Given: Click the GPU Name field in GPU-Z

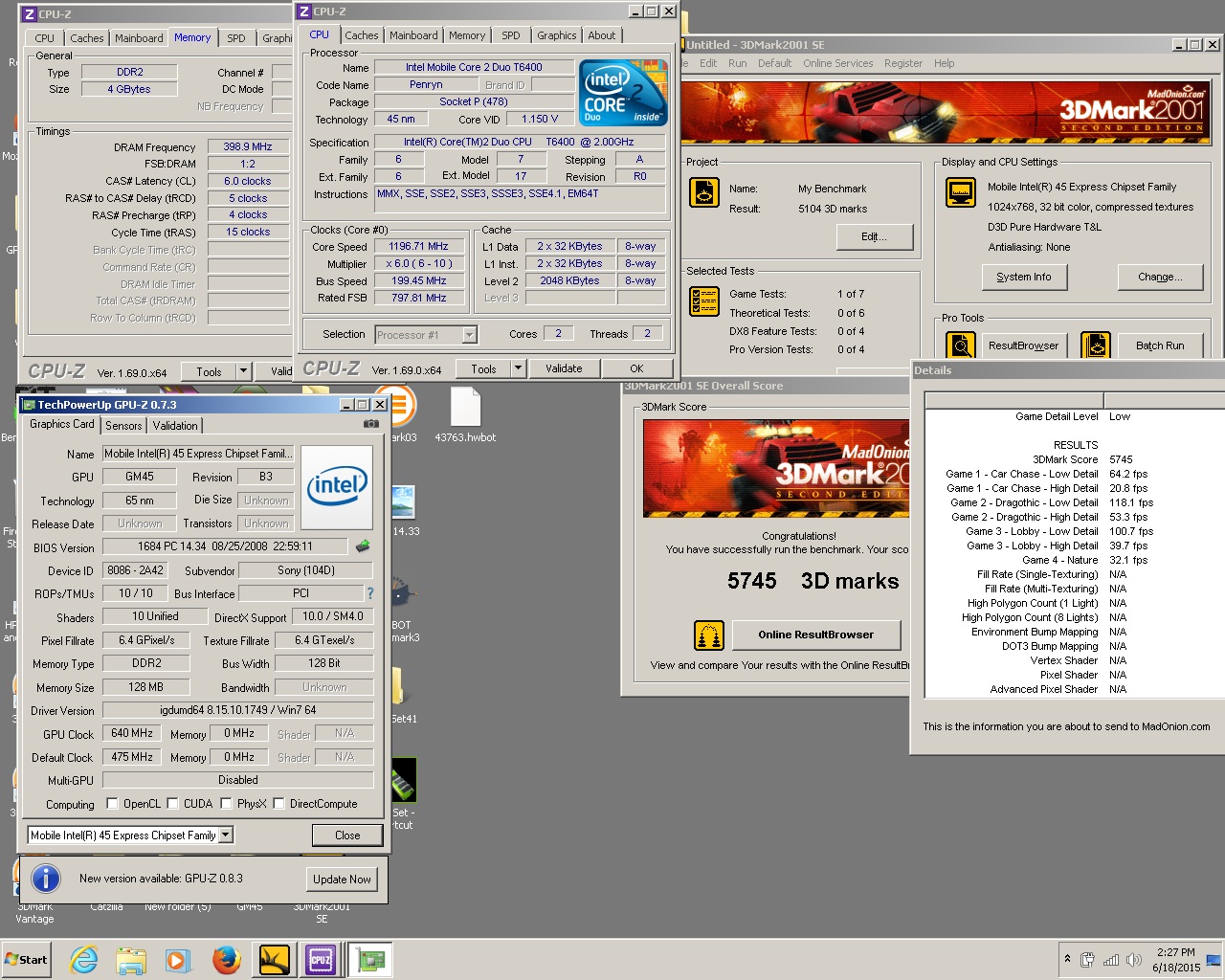Looking at the screenshot, I should pyautogui.click(x=197, y=454).
